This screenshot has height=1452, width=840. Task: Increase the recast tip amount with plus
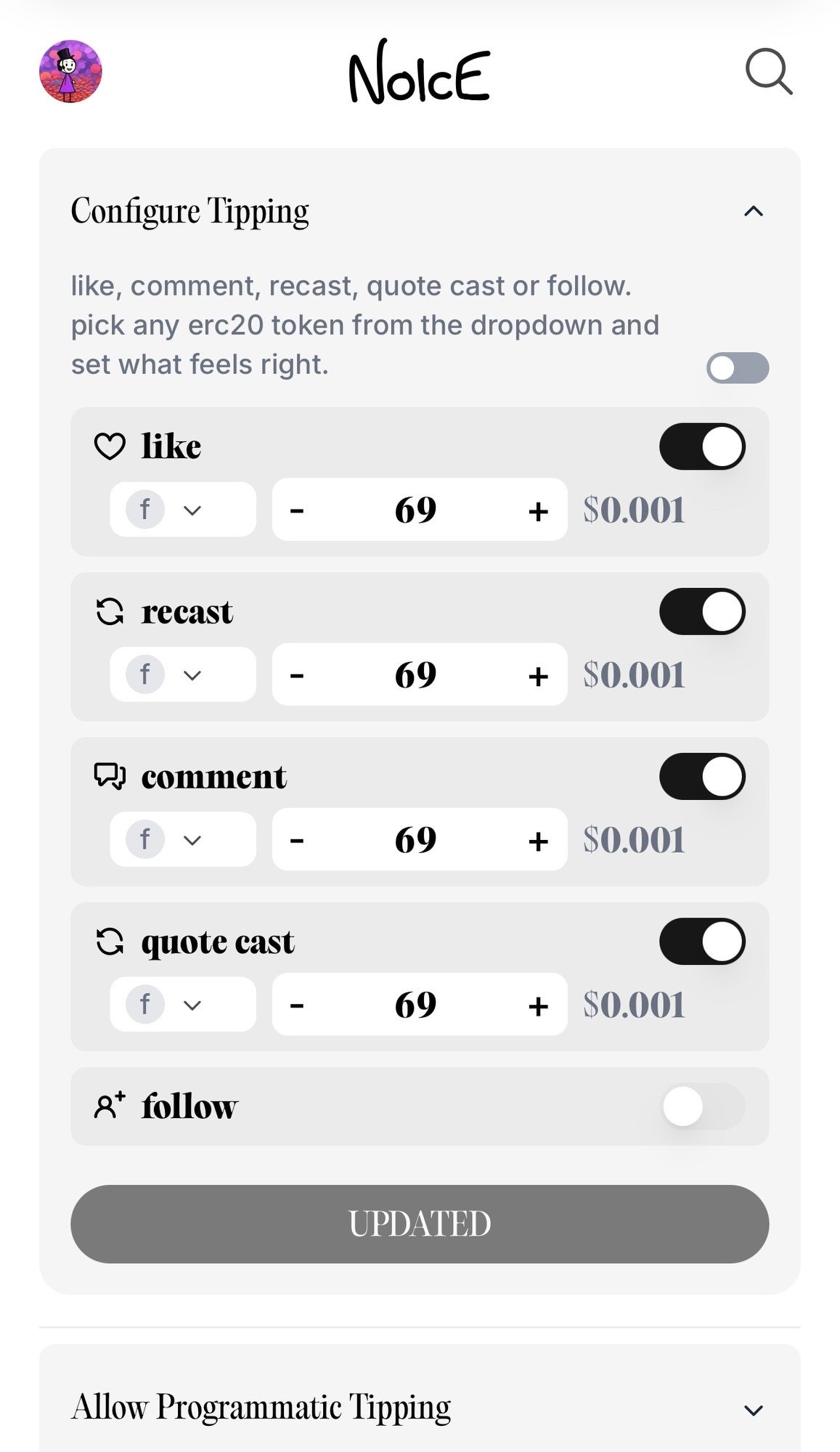(538, 676)
